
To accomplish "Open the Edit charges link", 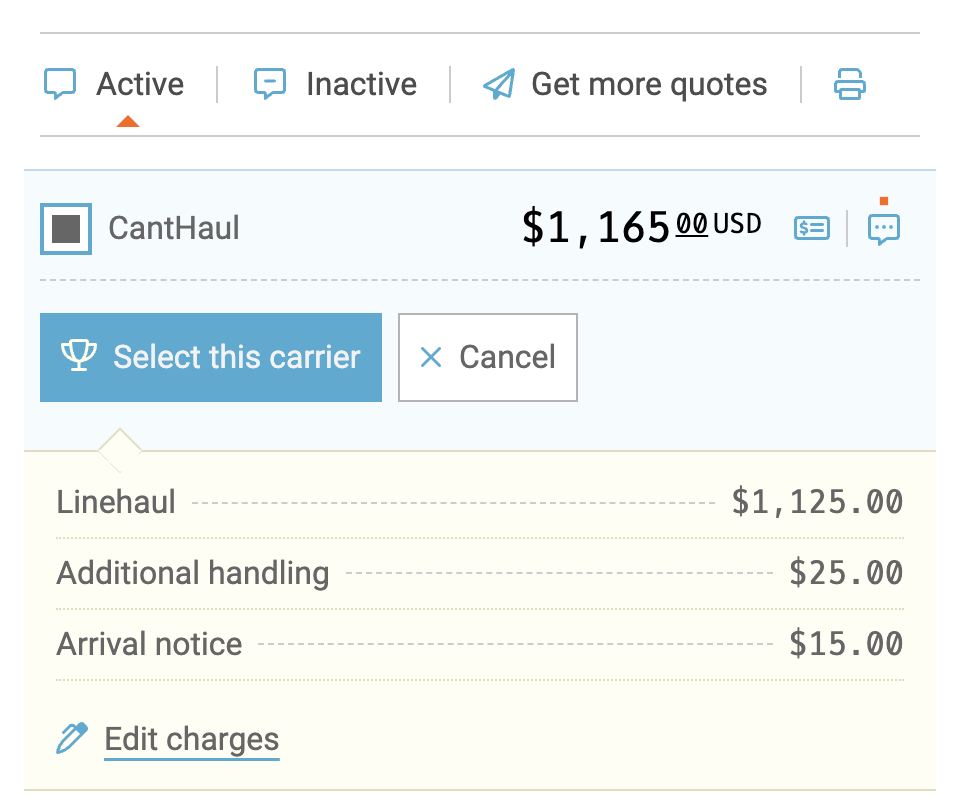I will (191, 739).
